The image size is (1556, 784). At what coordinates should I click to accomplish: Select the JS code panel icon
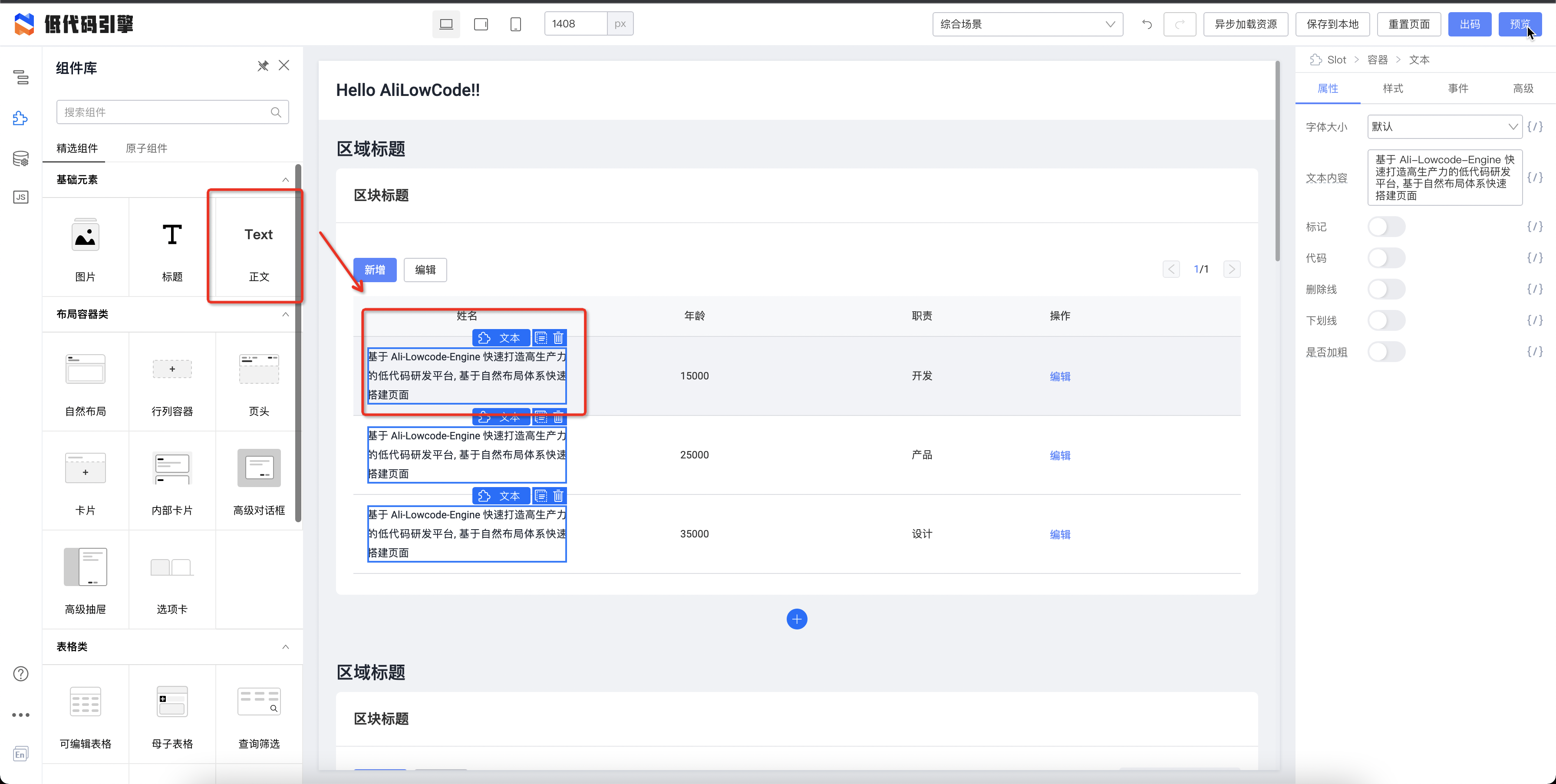point(20,197)
